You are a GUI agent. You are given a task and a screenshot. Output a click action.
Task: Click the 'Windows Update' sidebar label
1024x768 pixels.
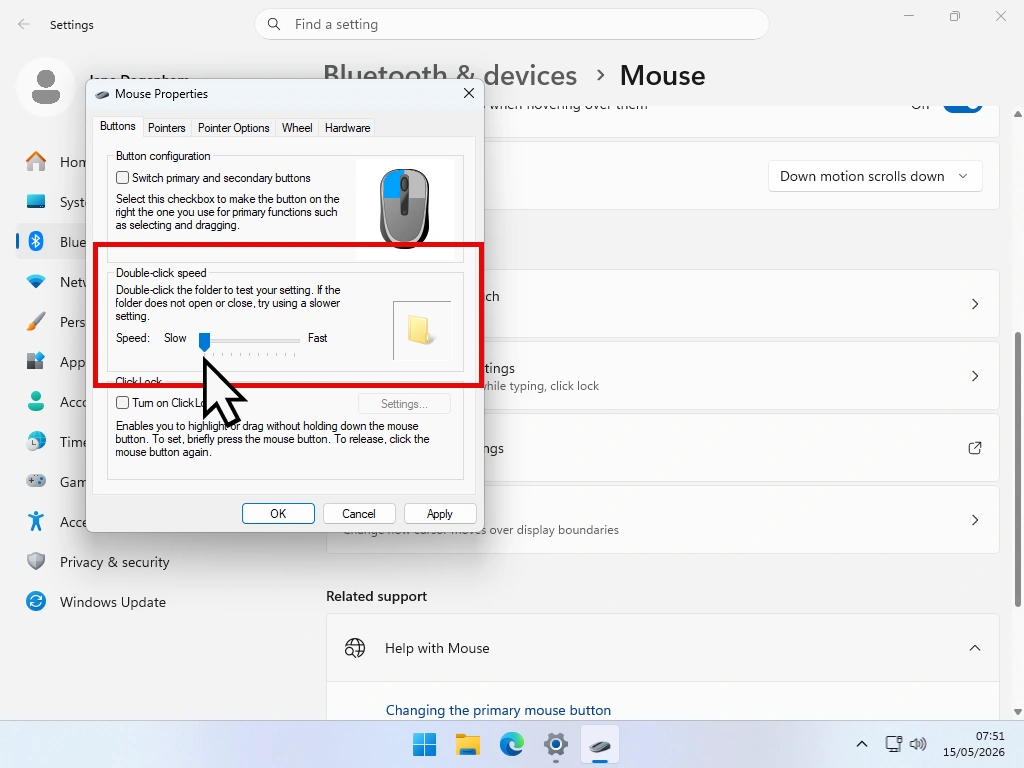113,602
